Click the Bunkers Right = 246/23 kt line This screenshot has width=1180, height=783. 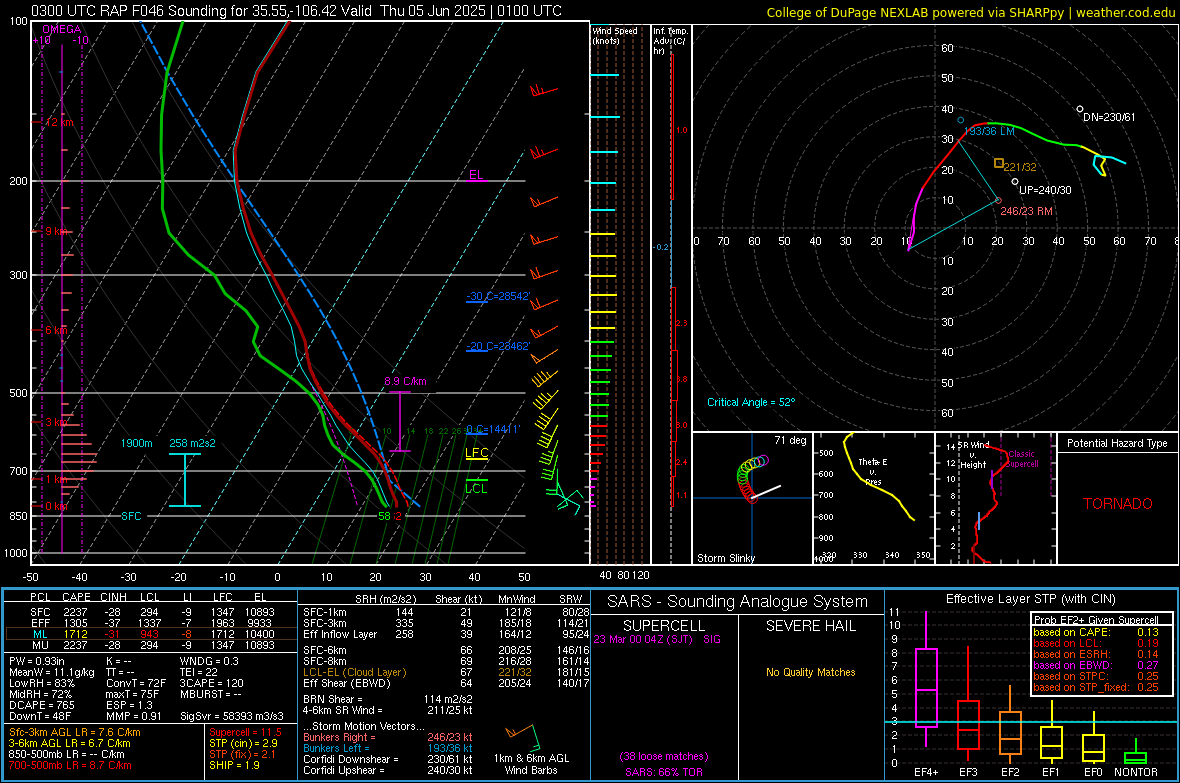tap(388, 737)
